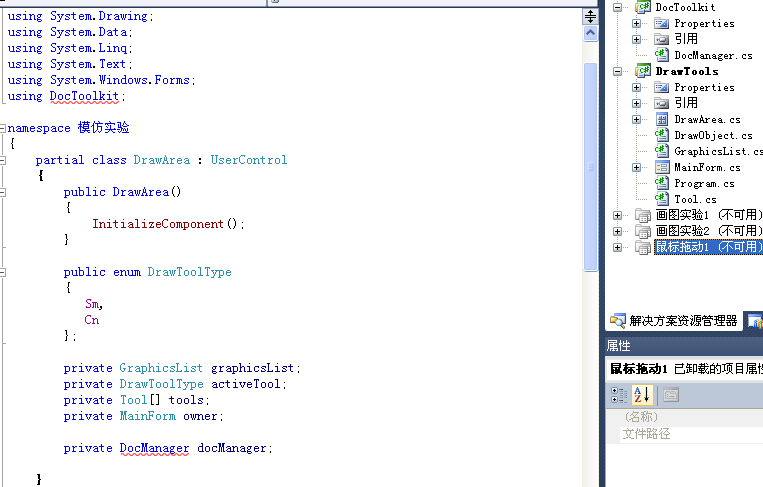Screen dimensions: 763x487
Task: Click the DocToolkit 引用 references icon
Action: pyautogui.click(x=661, y=39)
